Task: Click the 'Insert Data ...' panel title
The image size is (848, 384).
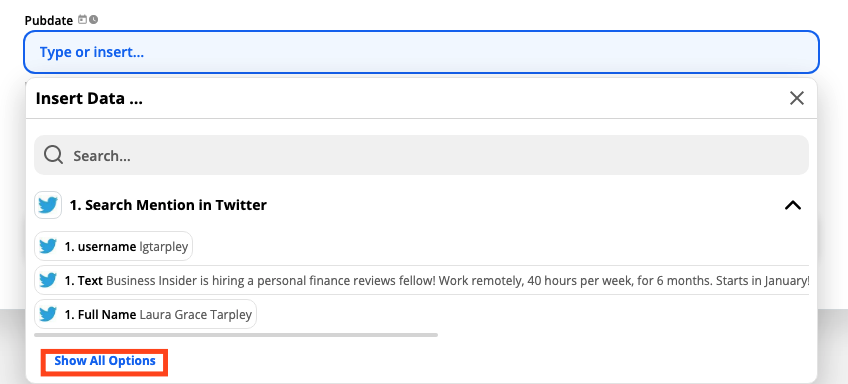Action: [x=89, y=98]
